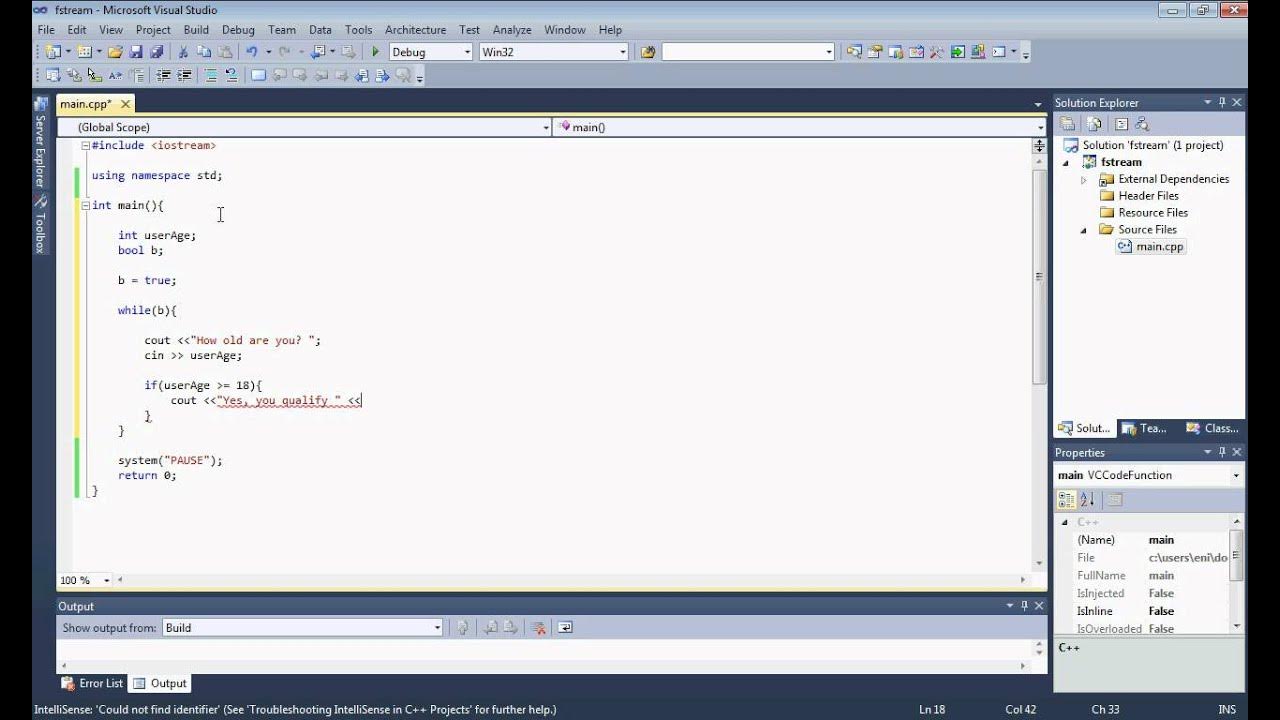
Task: Open the Build menu
Action: tap(196, 30)
